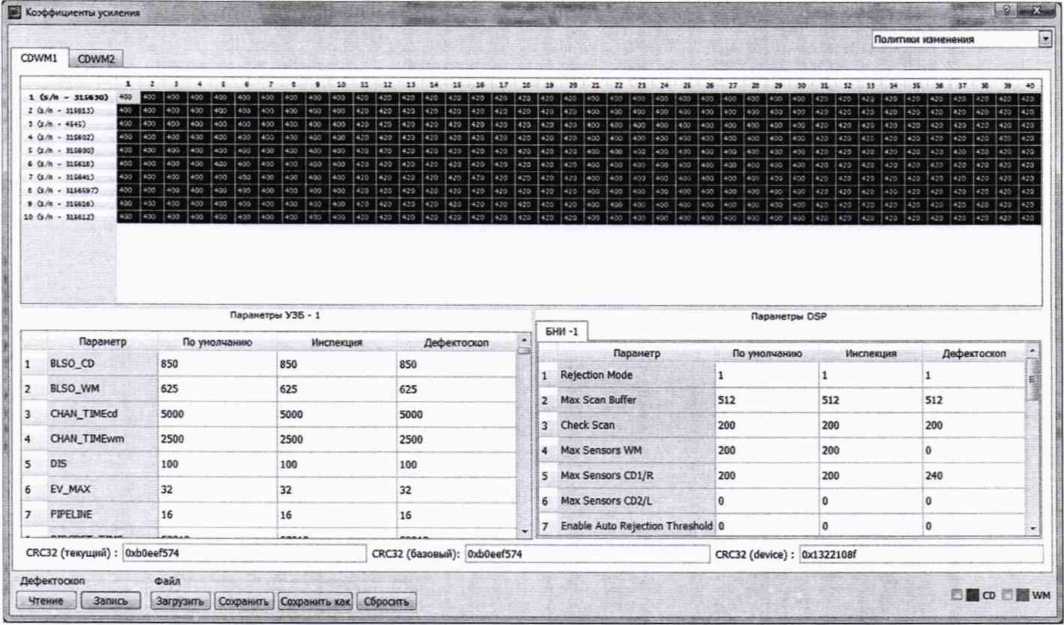Click the DSP table scrollbar thumb
Viewport: 1064px width, 625px height.
[1033, 378]
